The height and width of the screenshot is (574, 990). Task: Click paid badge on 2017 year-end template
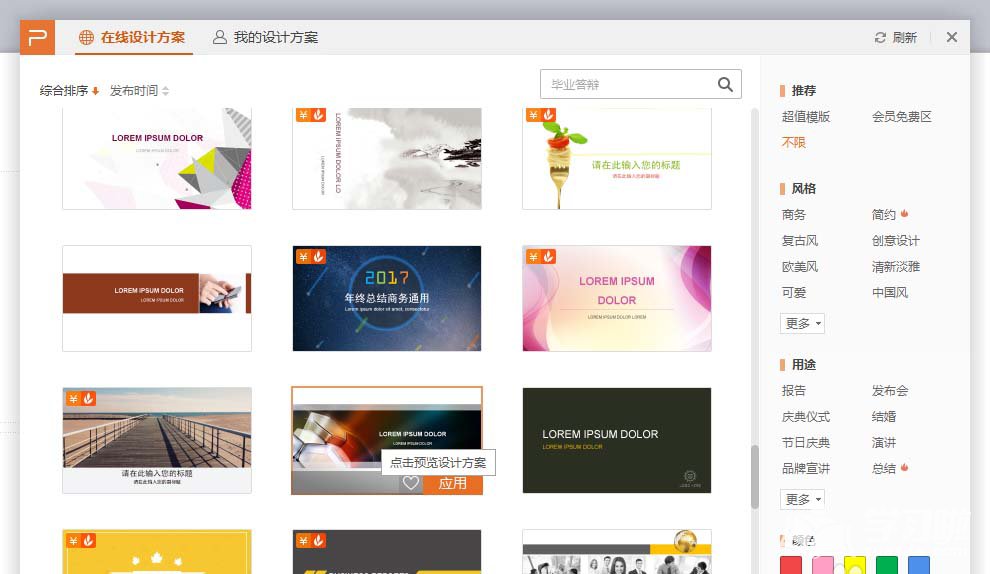pyautogui.click(x=302, y=257)
